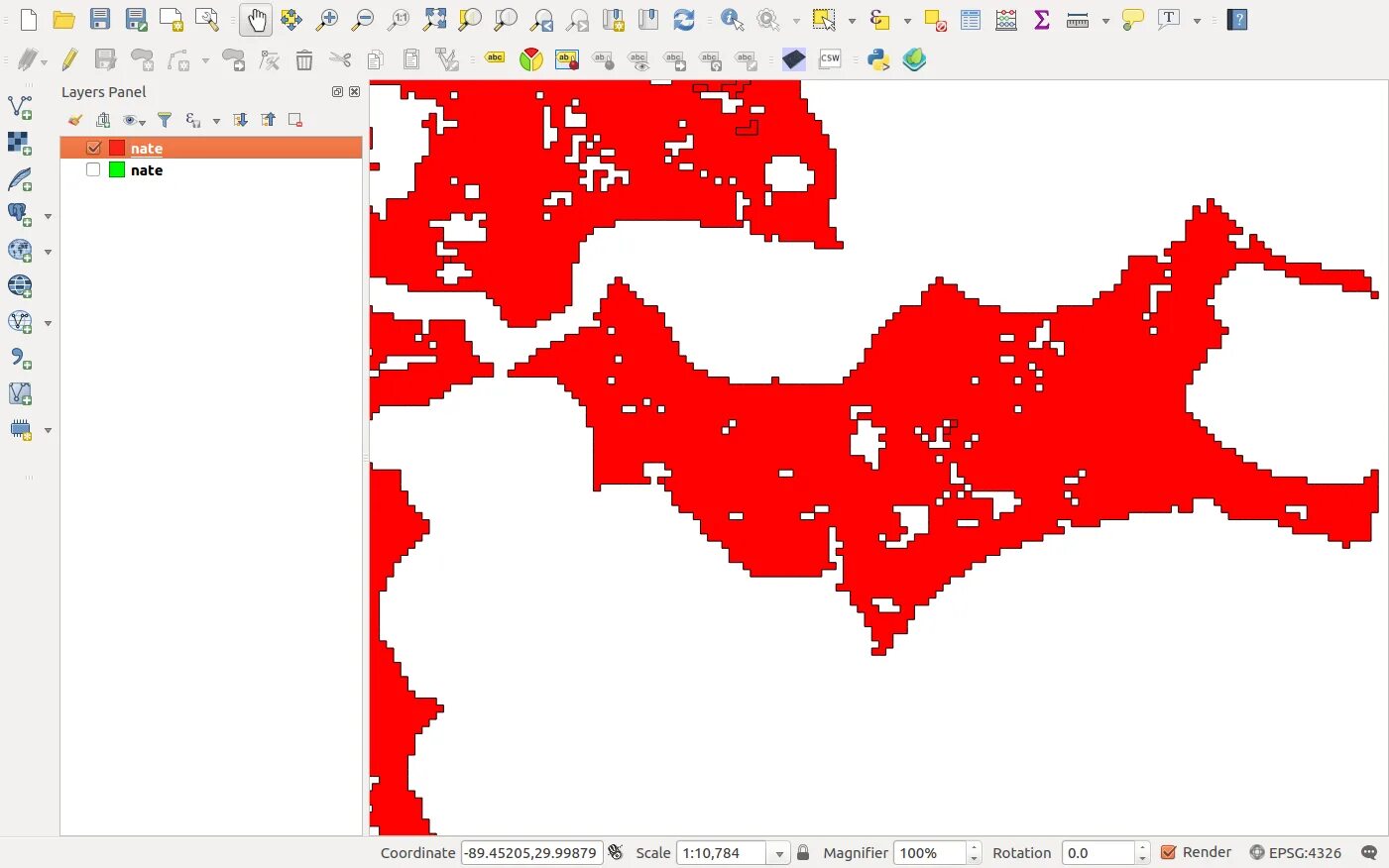Click the green nate layer color swatch
Viewport: 1389px width, 868px height.
point(117,170)
